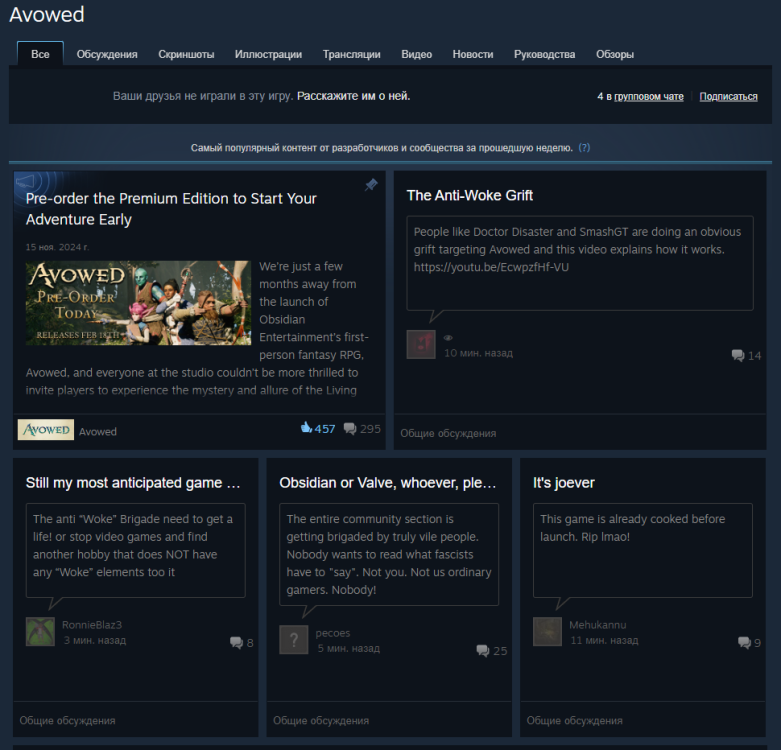Click comment bubble icon with 8 replies
Viewport: 781px width, 750px height.
[236, 642]
